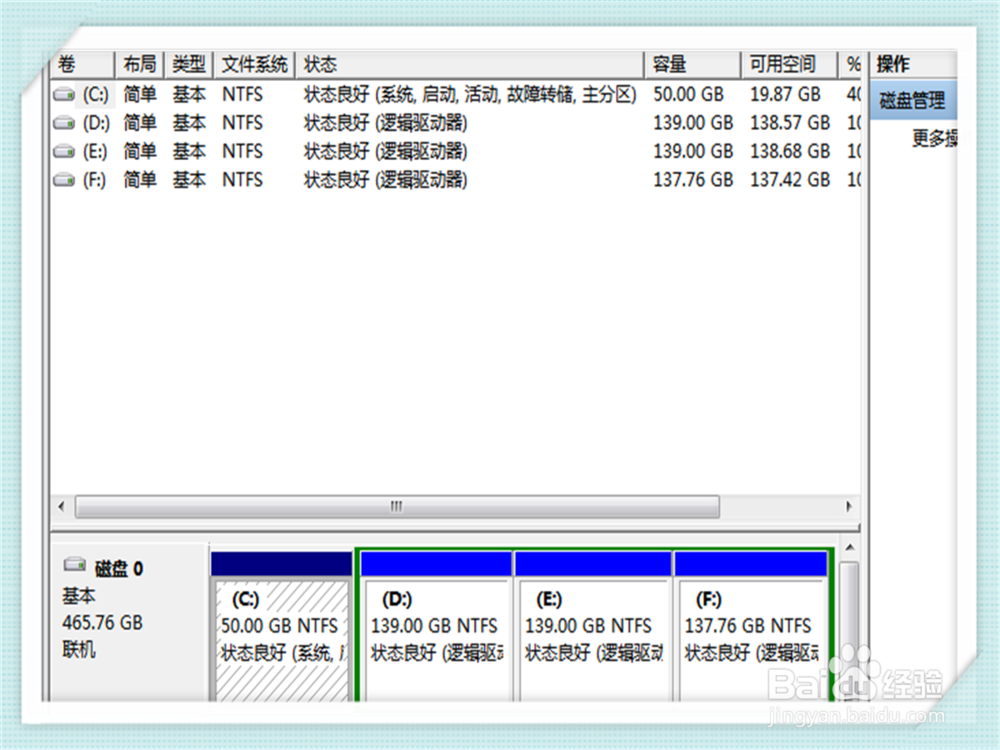Select the (E:) row in the volume list
The width and height of the screenshot is (1000, 750).
click(300, 151)
